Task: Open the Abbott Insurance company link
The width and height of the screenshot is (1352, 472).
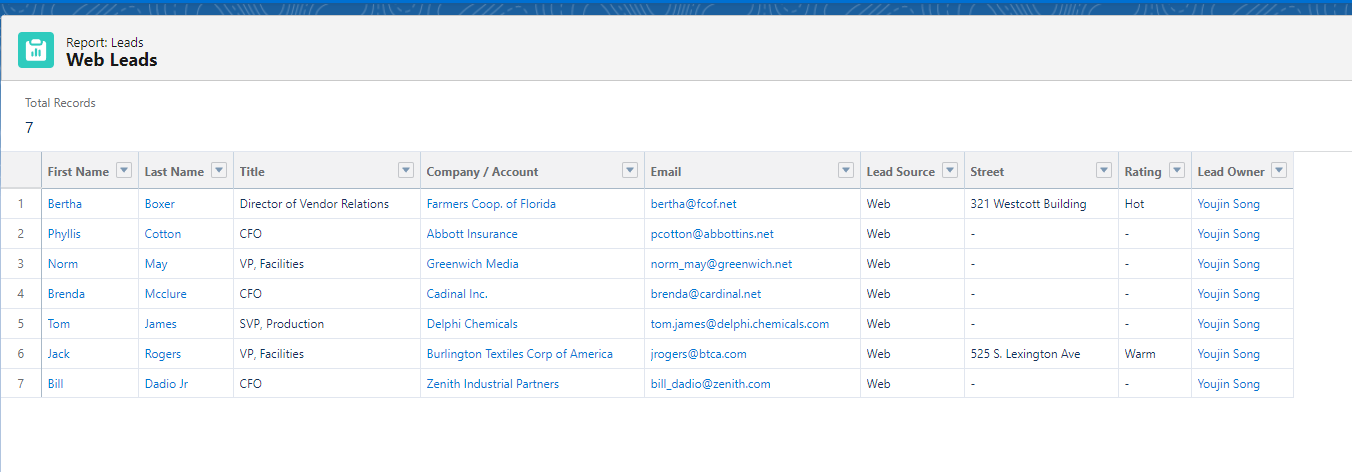Action: tap(472, 234)
